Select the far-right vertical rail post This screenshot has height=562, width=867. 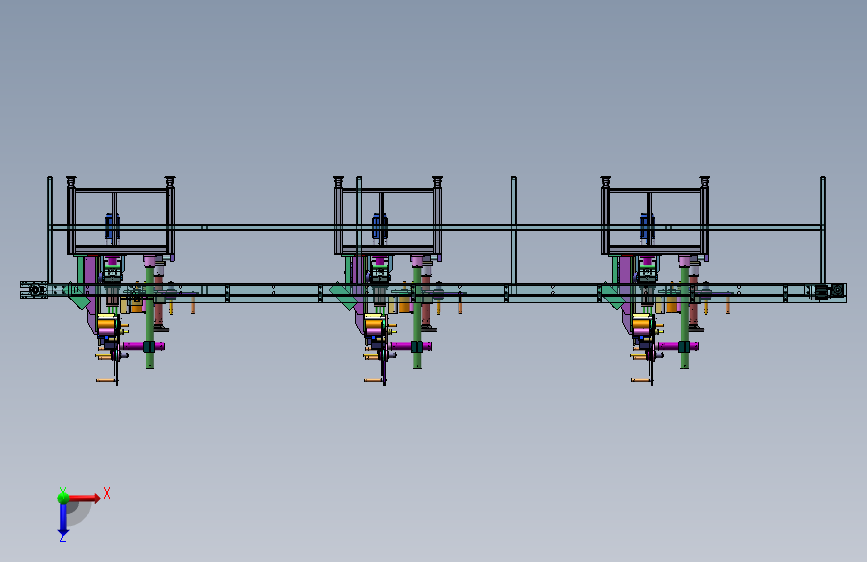(x=823, y=231)
